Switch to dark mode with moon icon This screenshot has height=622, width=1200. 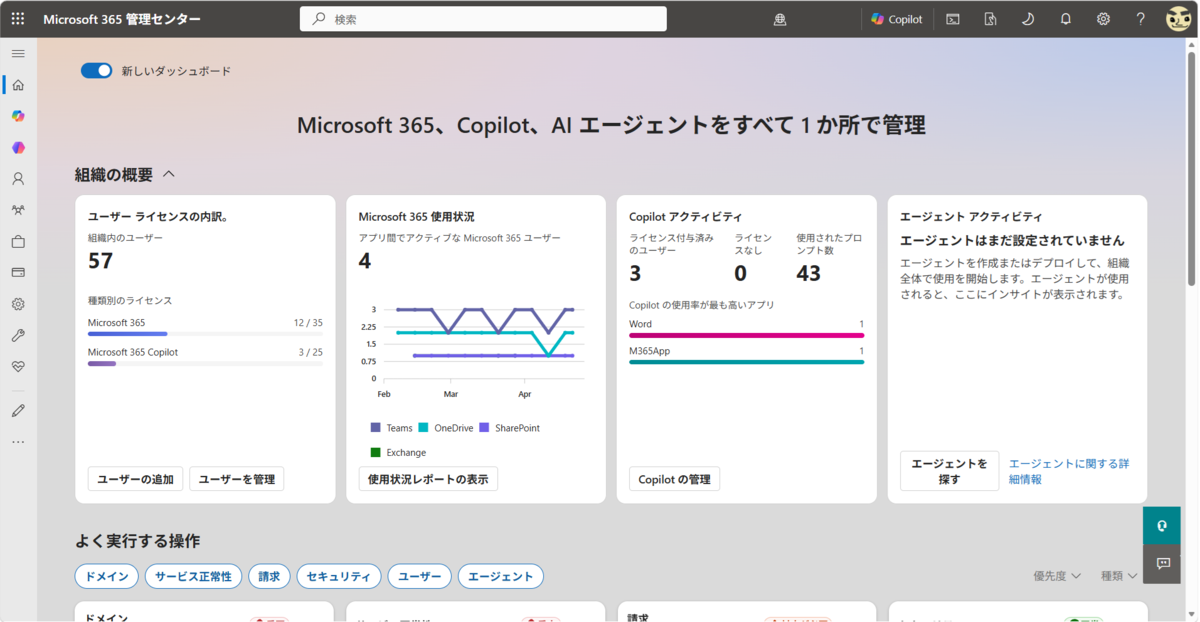(x=1027, y=19)
